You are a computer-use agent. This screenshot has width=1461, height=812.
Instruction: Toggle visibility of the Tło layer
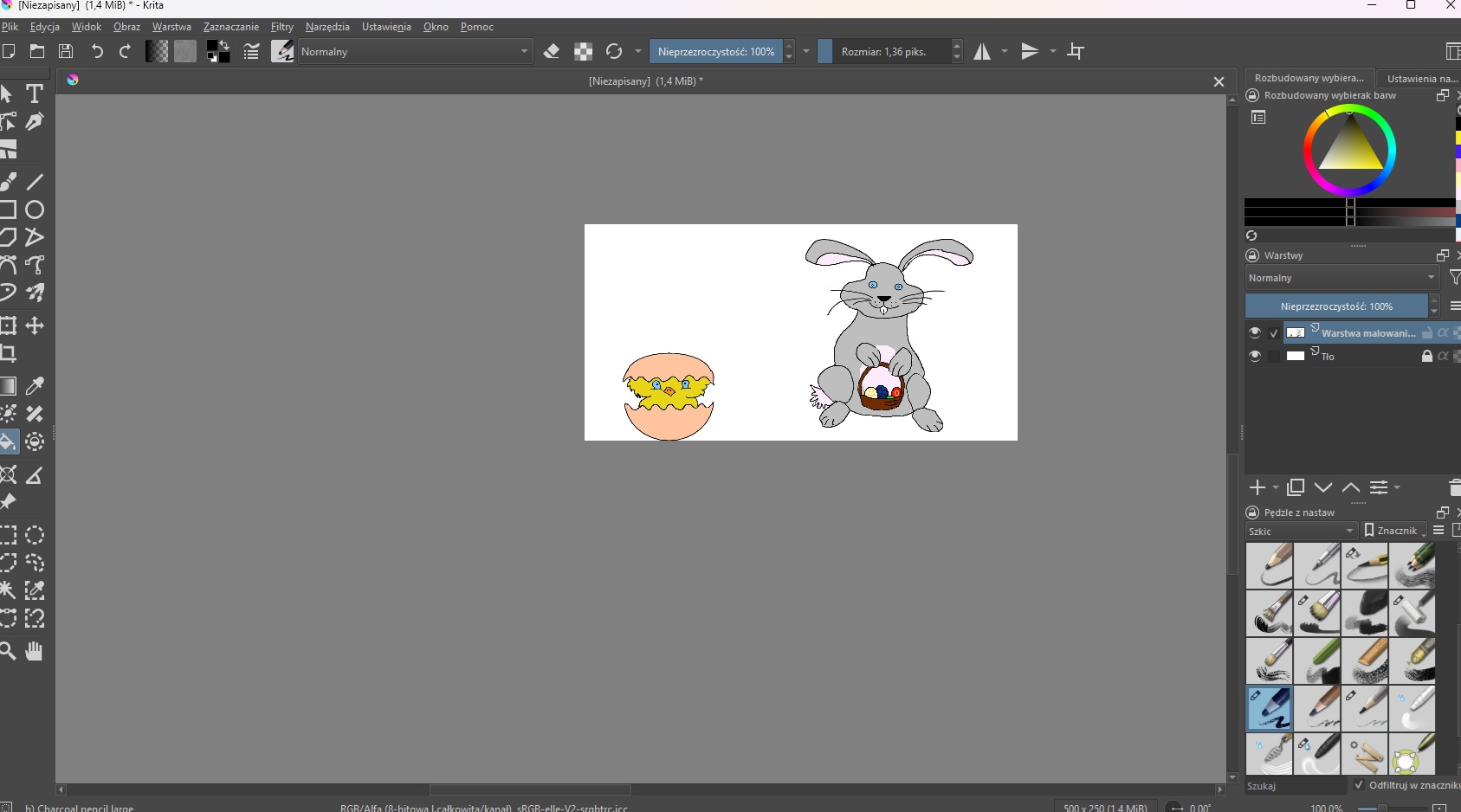tap(1254, 356)
